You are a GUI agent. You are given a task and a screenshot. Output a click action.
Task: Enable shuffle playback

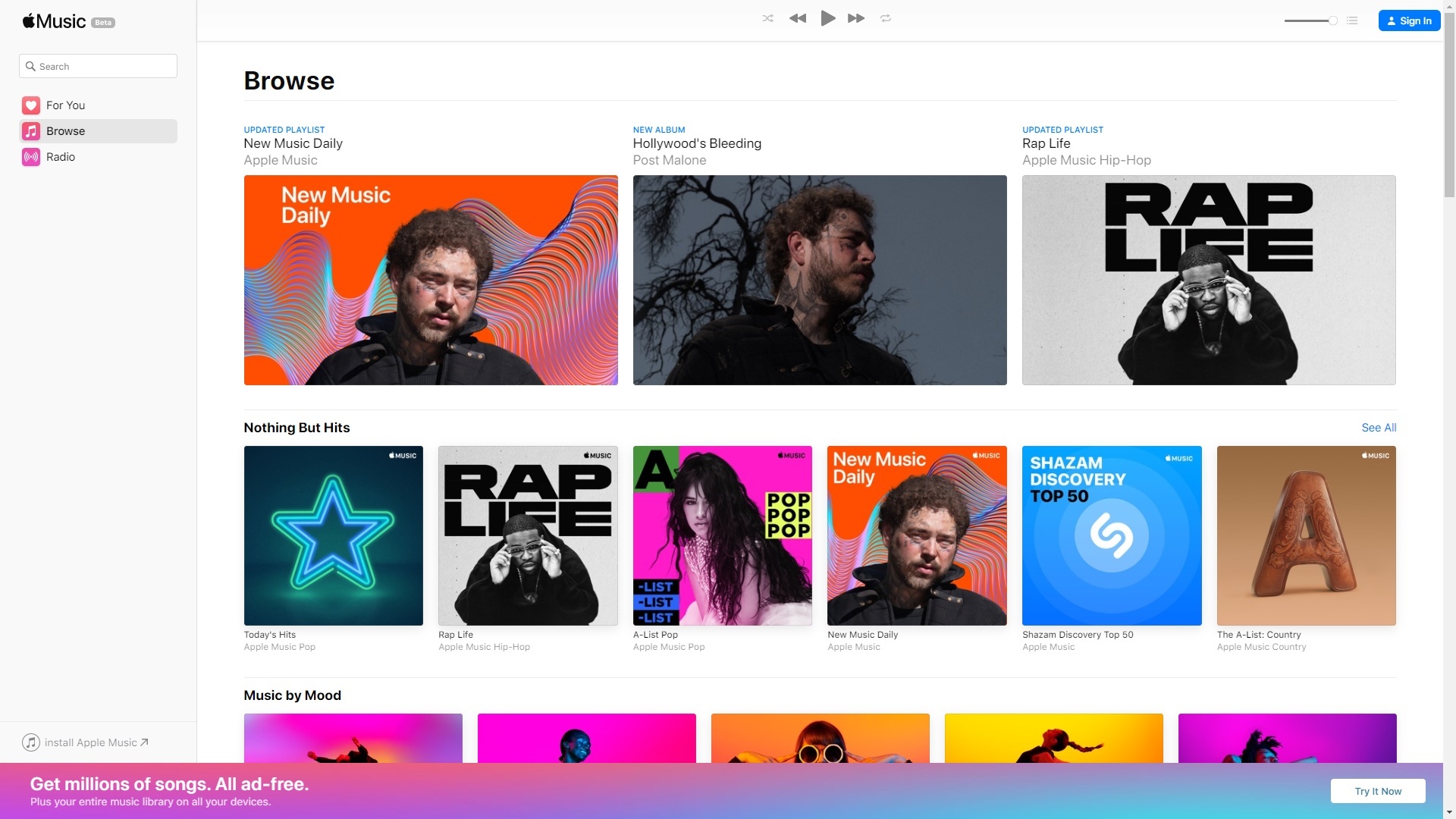(x=767, y=18)
